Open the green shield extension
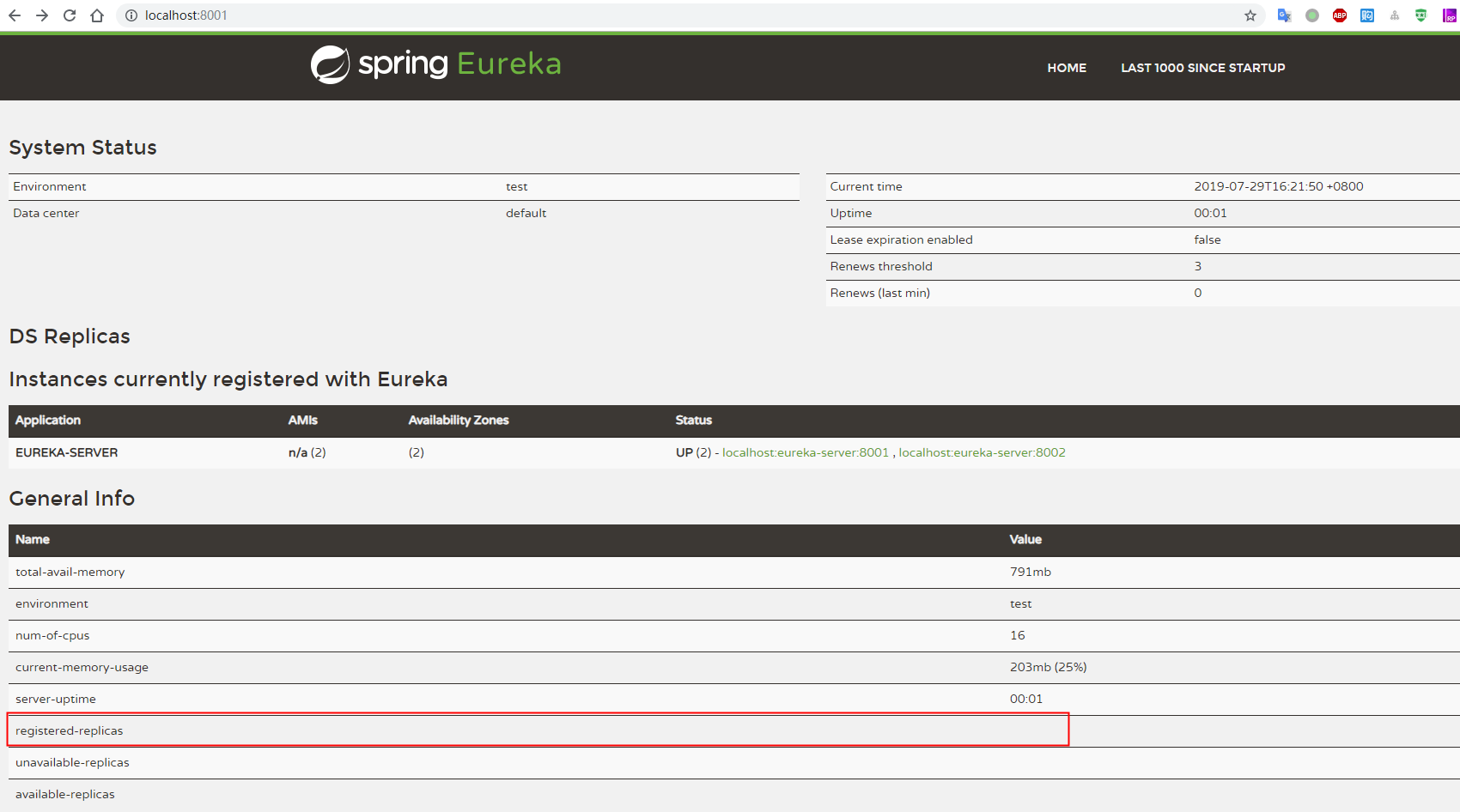Image resolution: width=1460 pixels, height=812 pixels. (1421, 15)
